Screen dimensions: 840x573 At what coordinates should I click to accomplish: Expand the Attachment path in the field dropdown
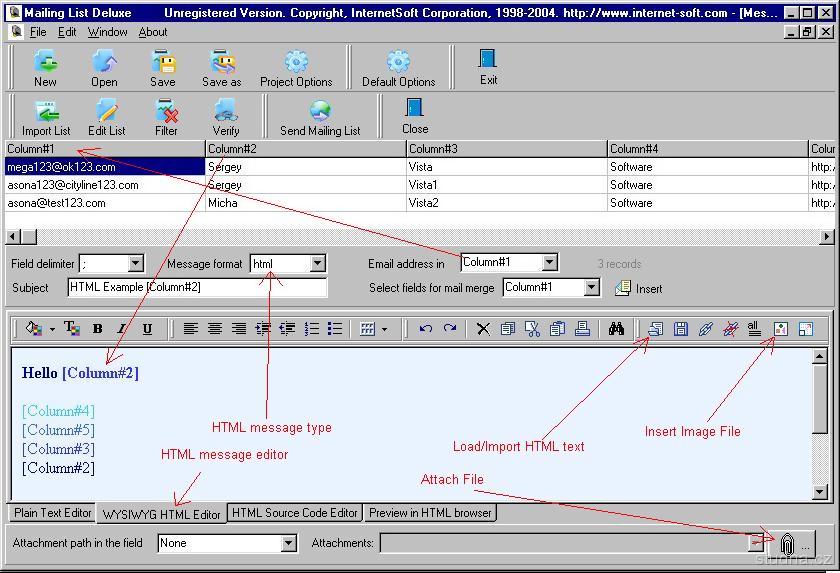tap(288, 544)
